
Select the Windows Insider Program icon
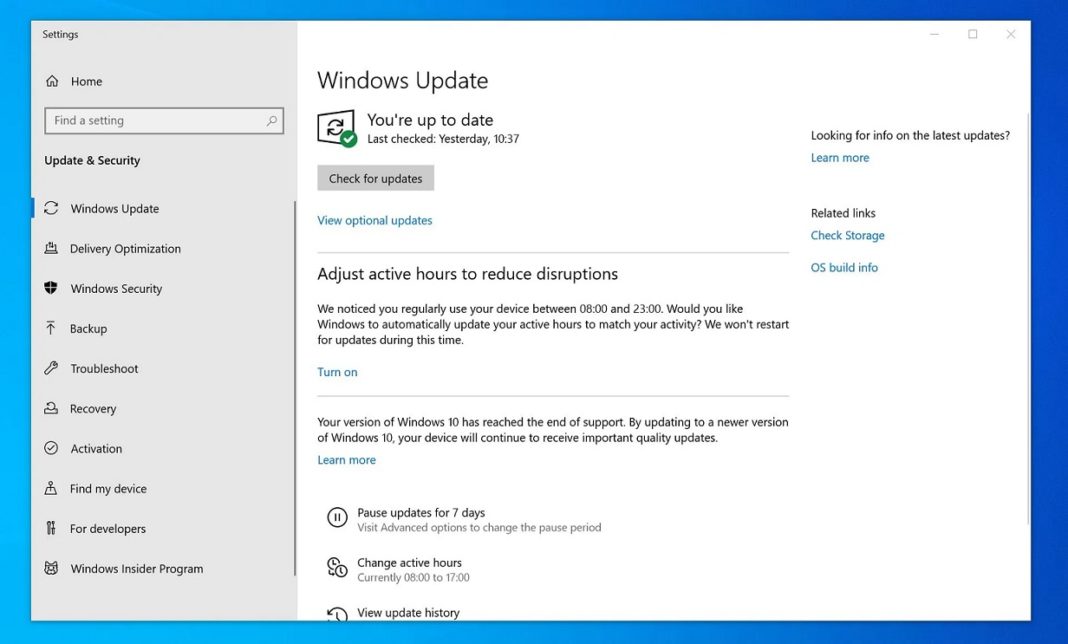(52, 568)
